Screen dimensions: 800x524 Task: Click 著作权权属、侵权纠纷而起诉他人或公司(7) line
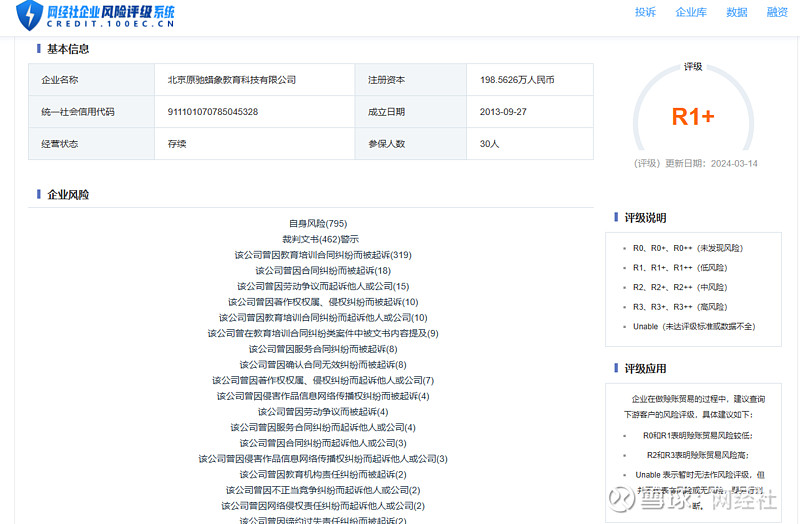(x=323, y=381)
